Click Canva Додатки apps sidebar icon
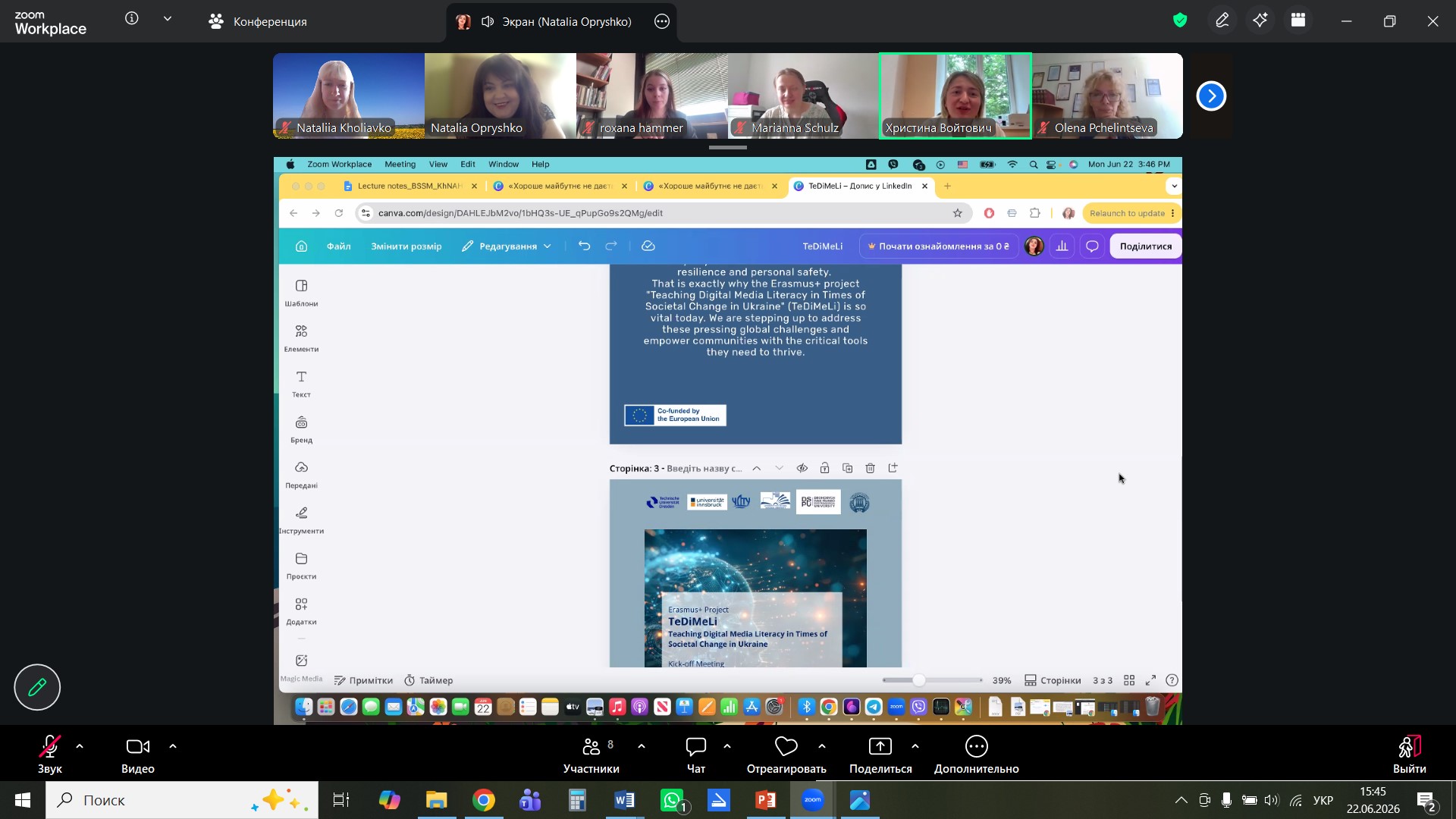Viewport: 1456px width, 819px height. (301, 611)
